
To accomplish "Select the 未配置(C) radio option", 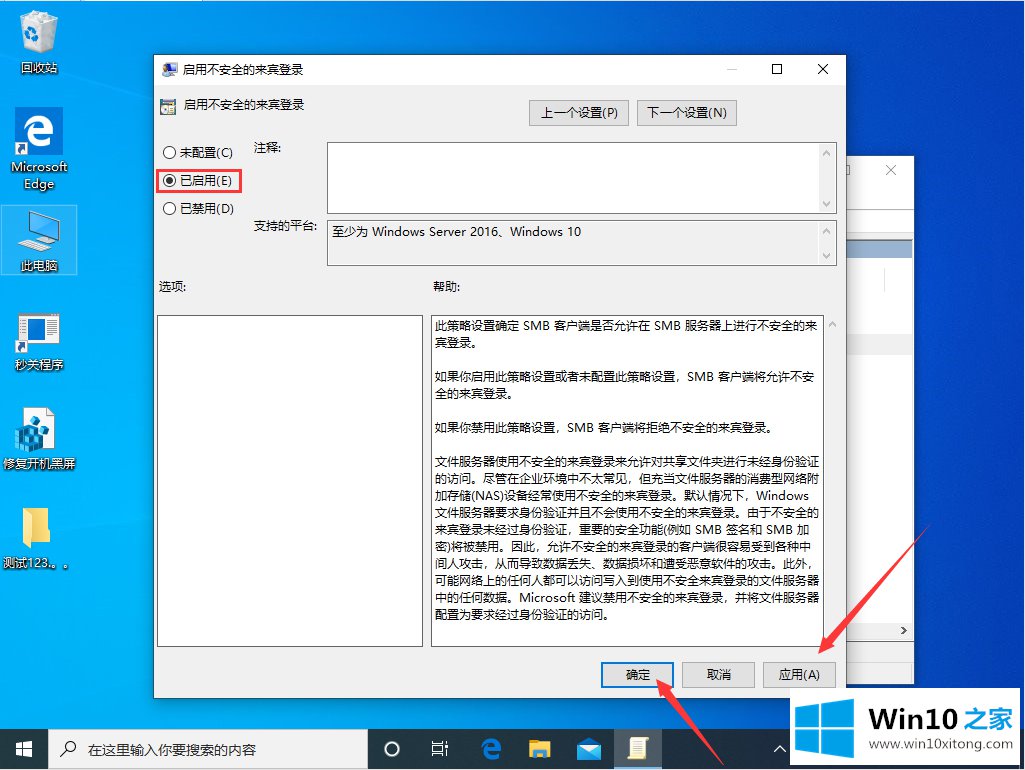I will pos(197,152).
